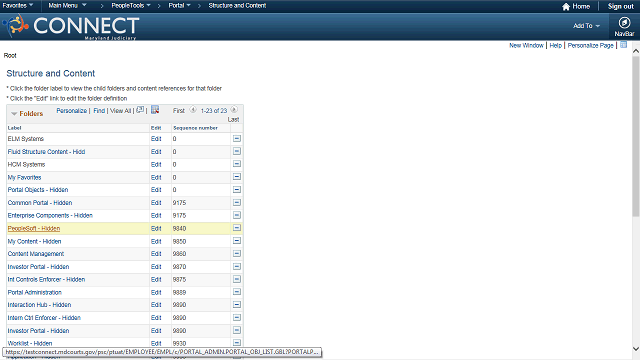Image resolution: width=640 pixels, height=360 pixels.
Task: Open Fluid Structure Content folder
Action: click(47, 152)
